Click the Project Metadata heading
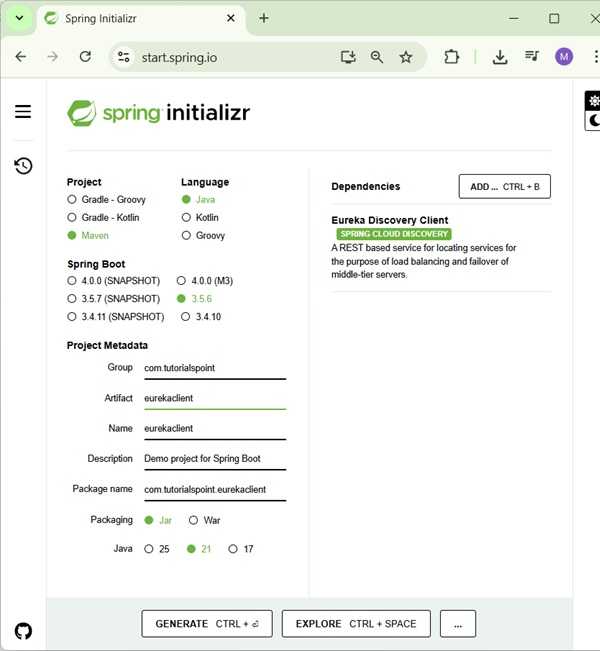The height and width of the screenshot is (651, 600). pyautogui.click(x=107, y=345)
